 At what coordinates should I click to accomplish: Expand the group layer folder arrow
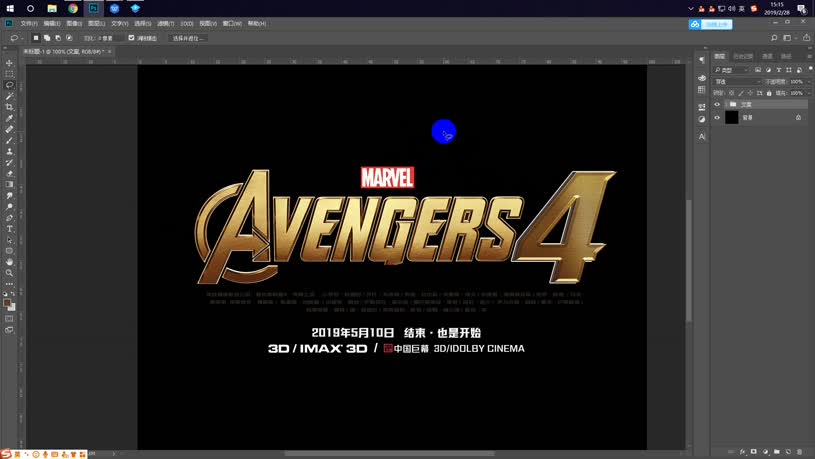click(726, 104)
